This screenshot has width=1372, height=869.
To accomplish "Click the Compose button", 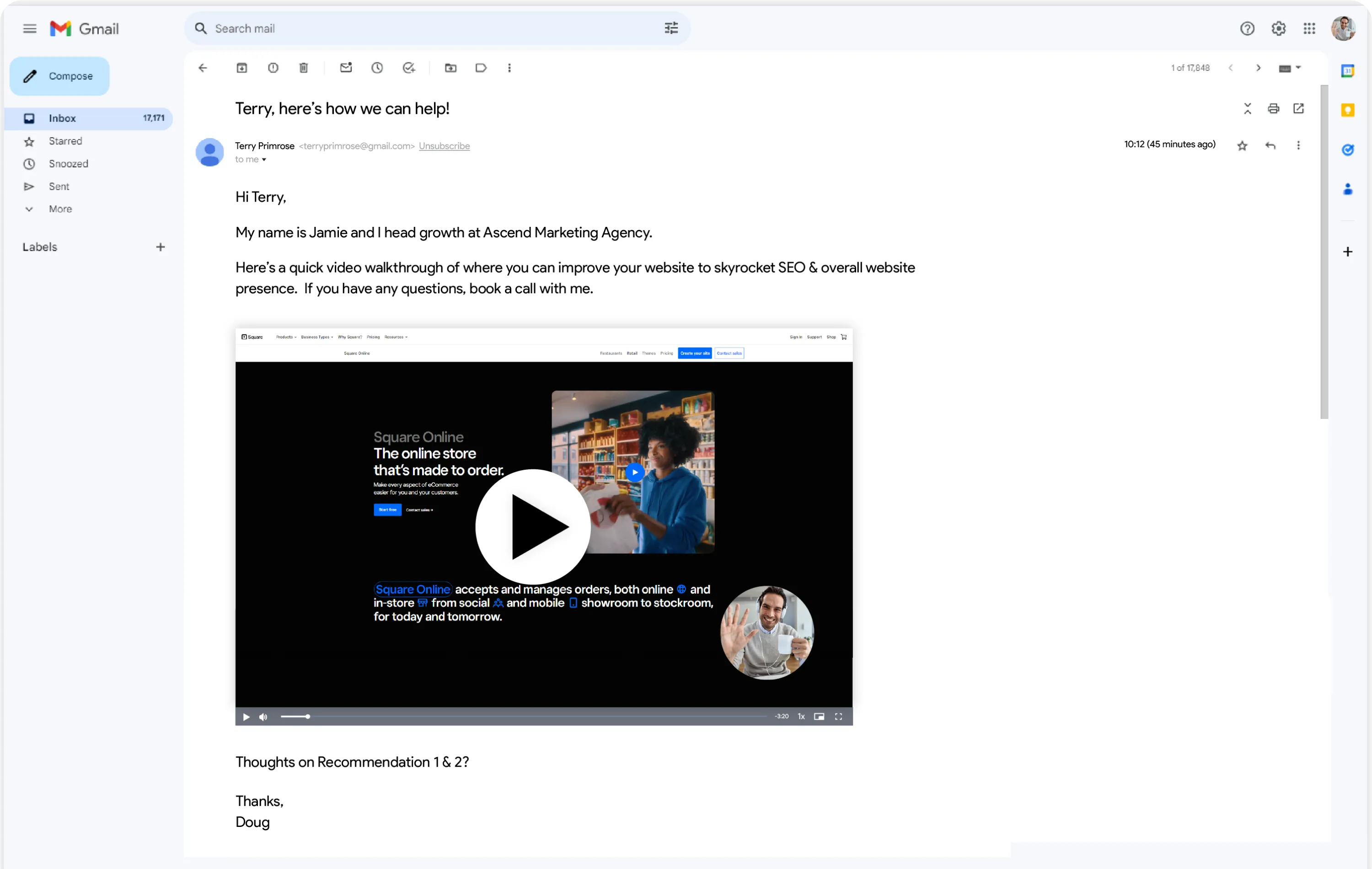I will (59, 76).
